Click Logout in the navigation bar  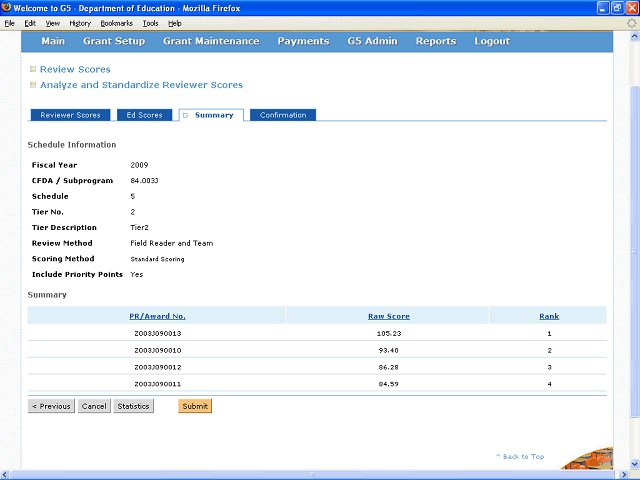pos(492,41)
